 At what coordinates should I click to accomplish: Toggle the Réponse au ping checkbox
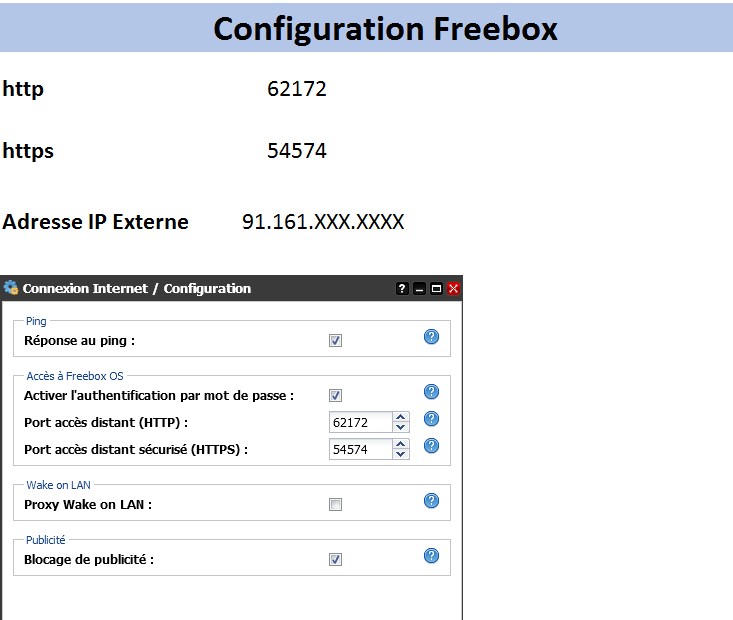pyautogui.click(x=335, y=340)
